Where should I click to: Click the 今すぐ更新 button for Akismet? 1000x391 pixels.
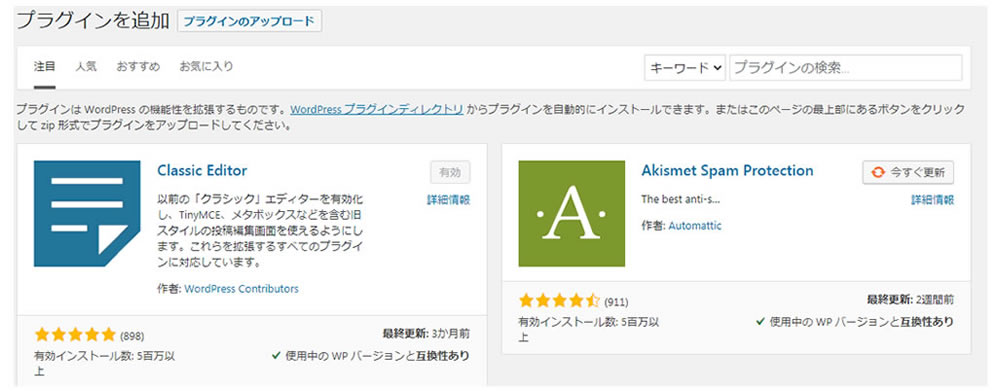point(908,172)
